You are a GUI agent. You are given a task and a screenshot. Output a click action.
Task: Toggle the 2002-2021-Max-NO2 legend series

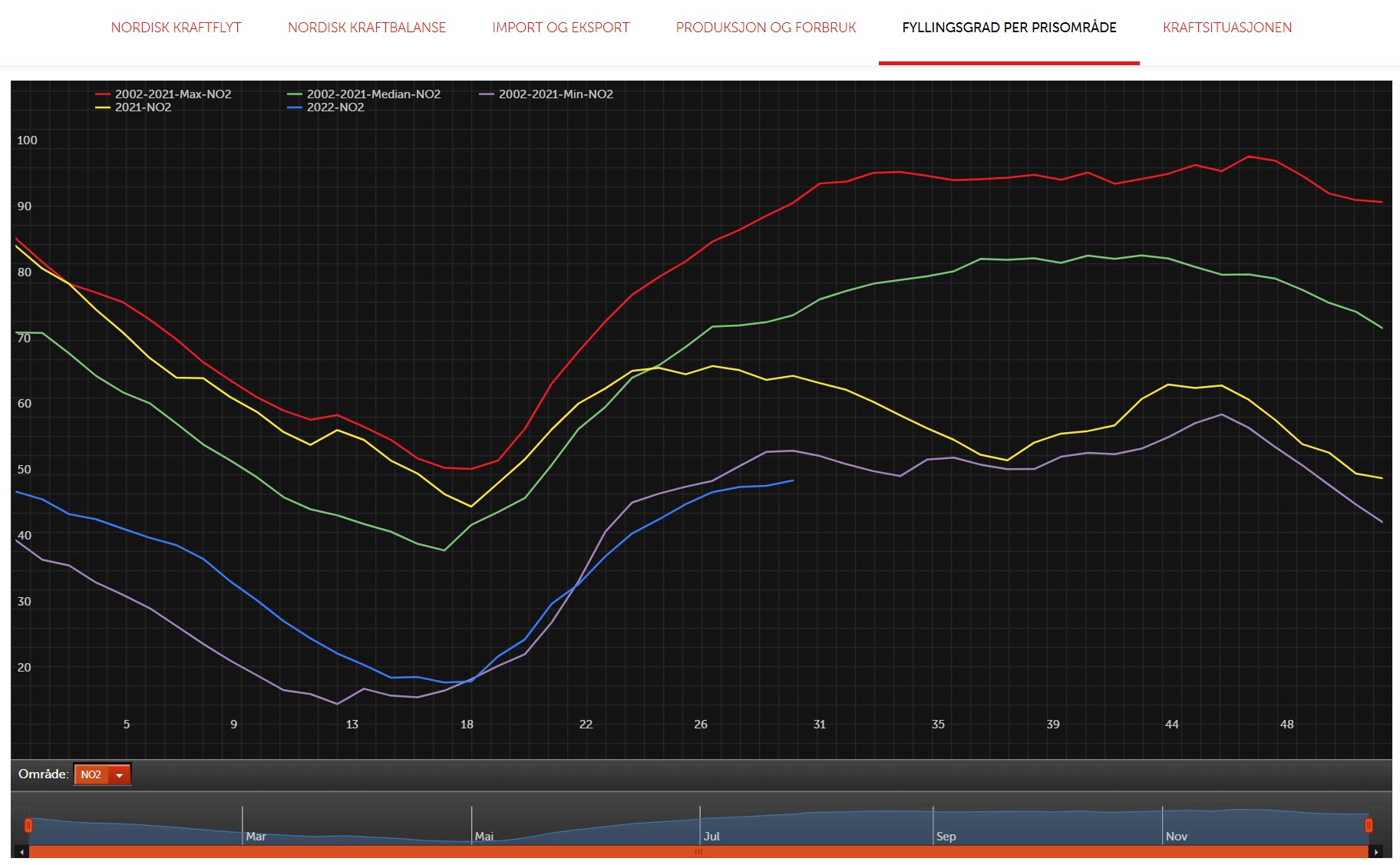(x=163, y=94)
